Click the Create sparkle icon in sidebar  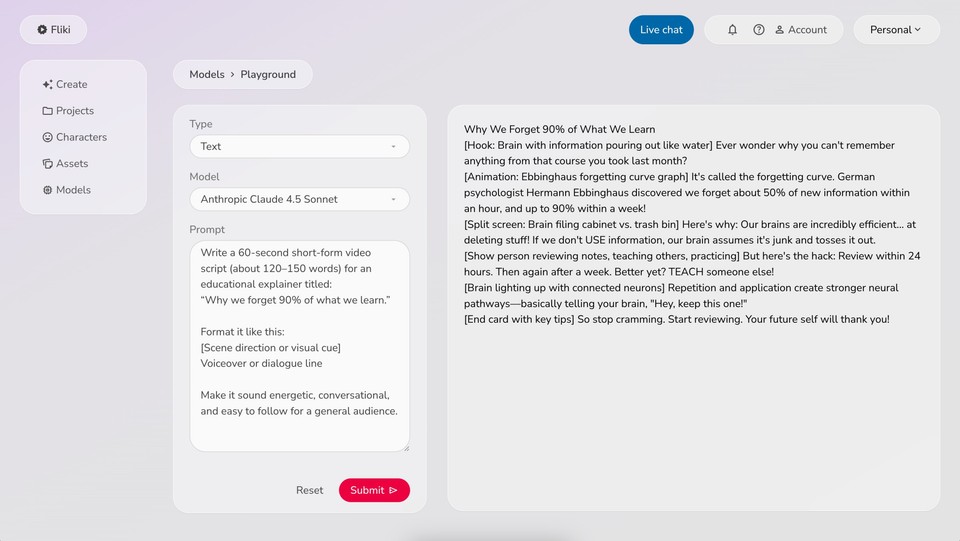[47, 85]
